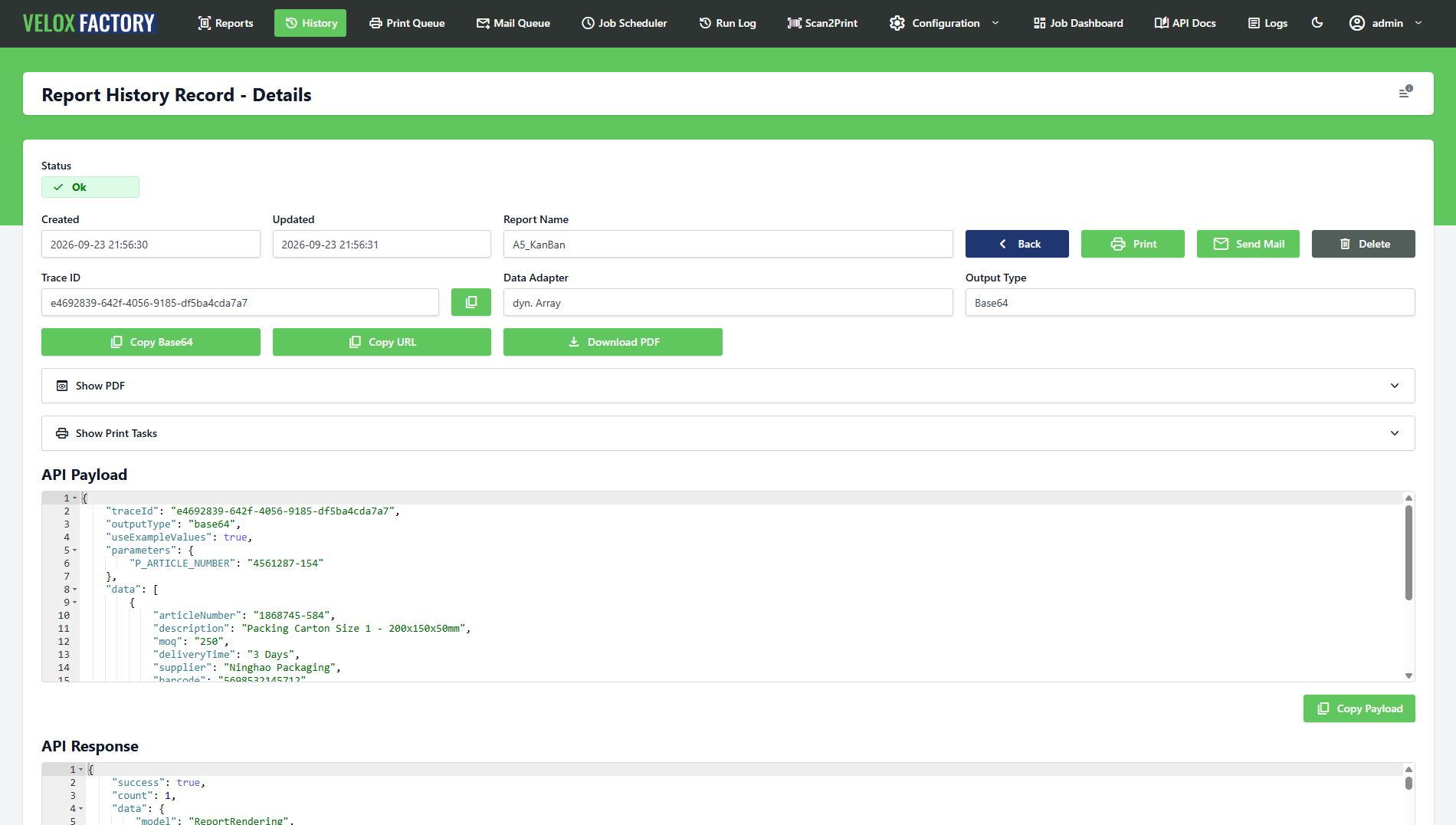The width and height of the screenshot is (1456, 825).
Task: Click the Report Name input field
Action: coord(728,245)
